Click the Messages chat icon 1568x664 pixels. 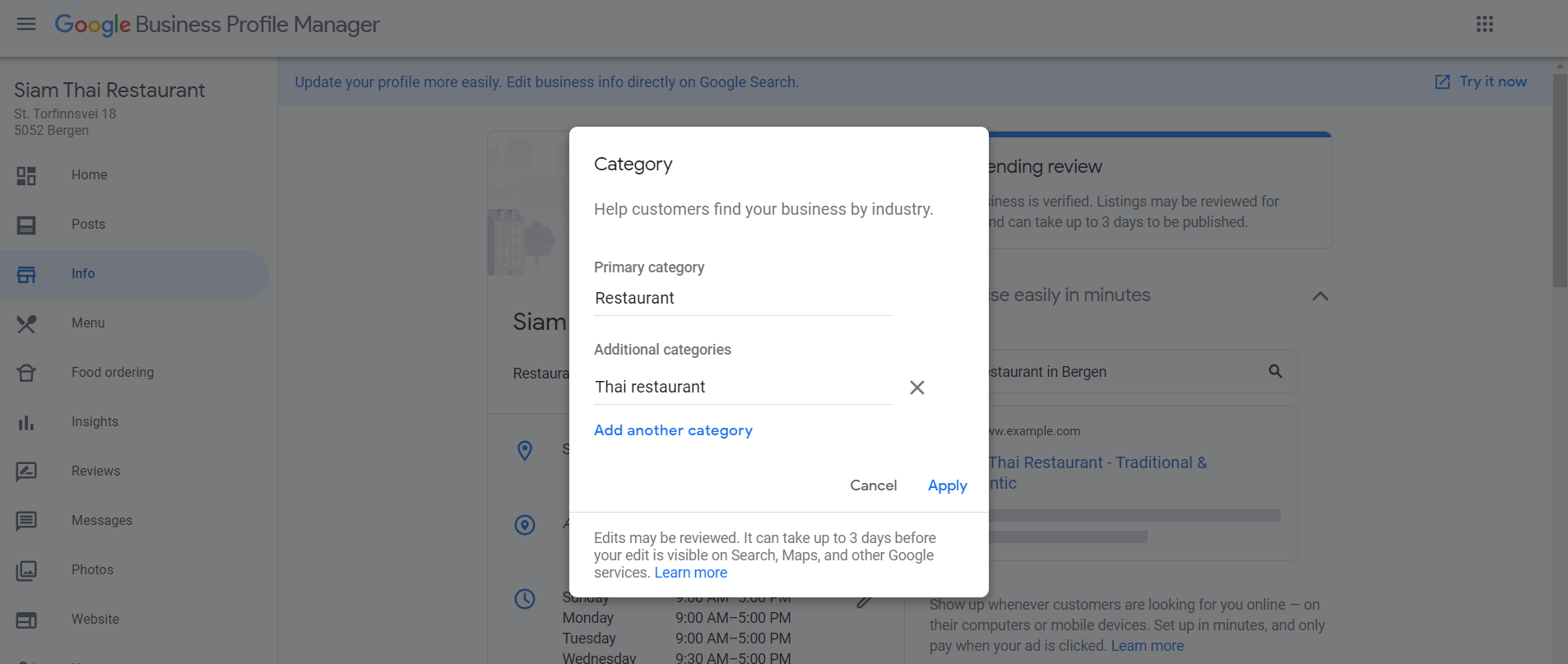point(26,521)
